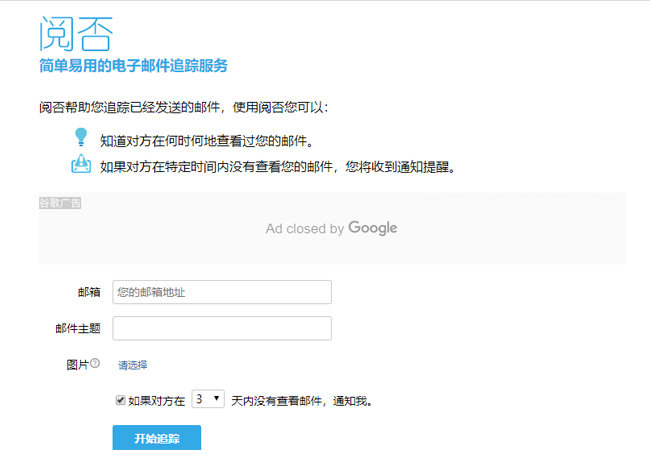Click the 邮件主题 field label
The width and height of the screenshot is (650, 464).
(x=78, y=328)
